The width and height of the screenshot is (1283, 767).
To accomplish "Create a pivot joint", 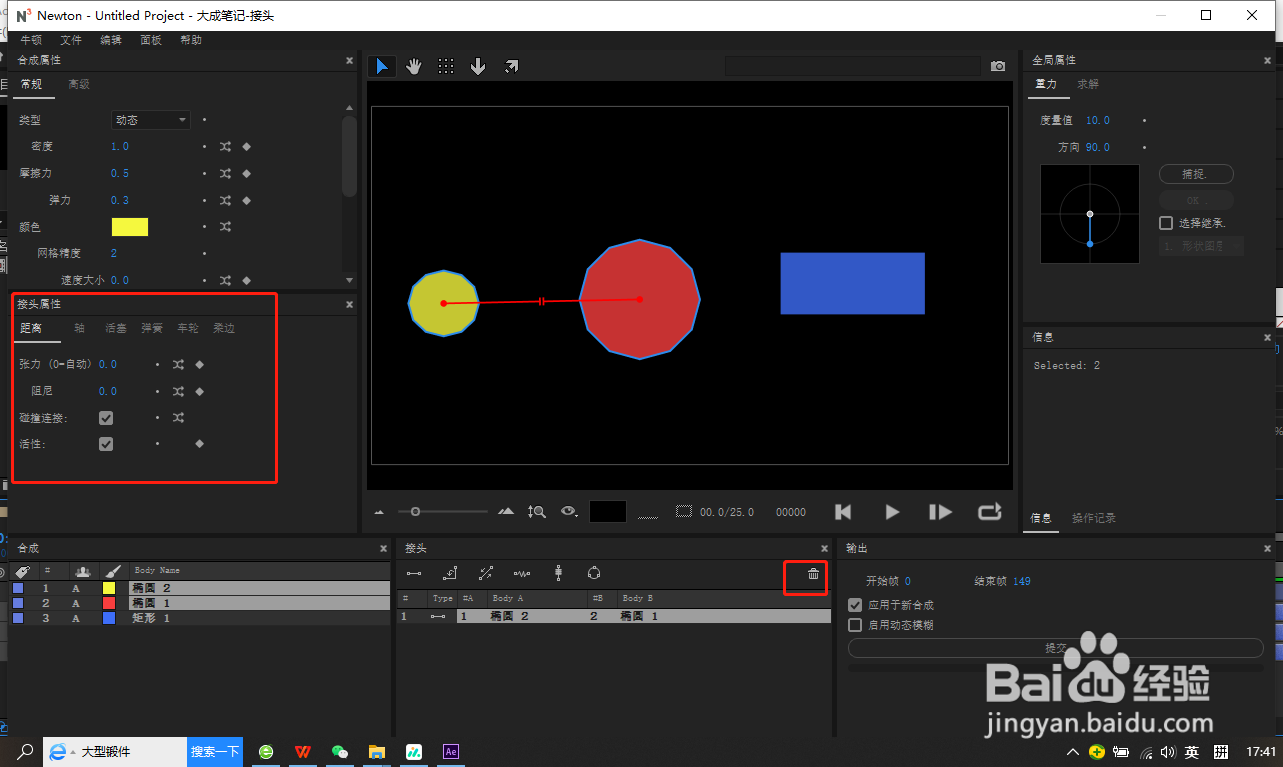I will click(x=450, y=573).
